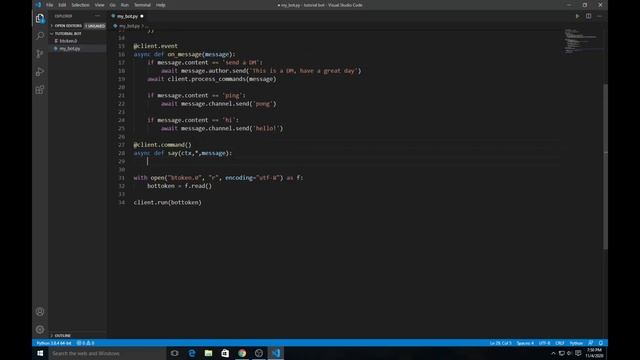Open Task View on the taskbar
Image resolution: width=640 pixels, height=360 pixels.
(175, 353)
